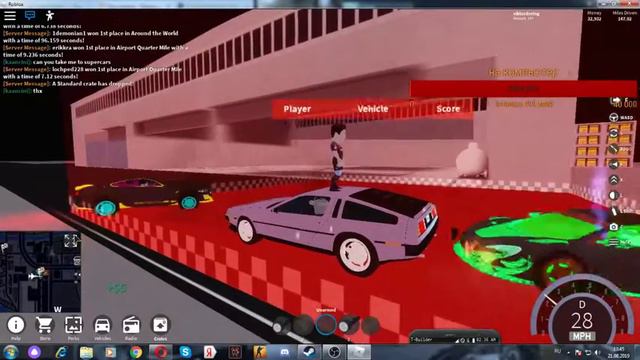Open the Perks menu icon
640x360 pixels.
[73, 325]
